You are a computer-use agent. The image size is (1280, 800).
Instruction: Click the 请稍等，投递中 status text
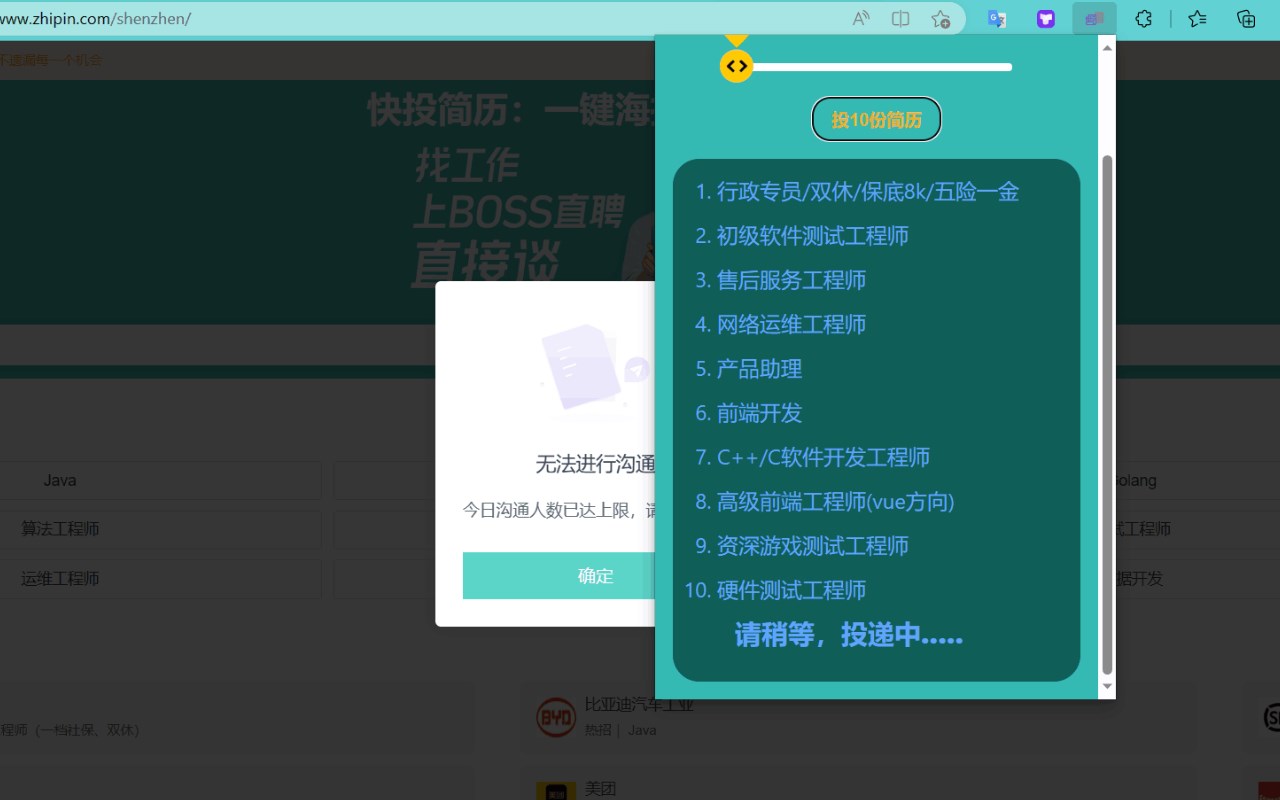849,635
